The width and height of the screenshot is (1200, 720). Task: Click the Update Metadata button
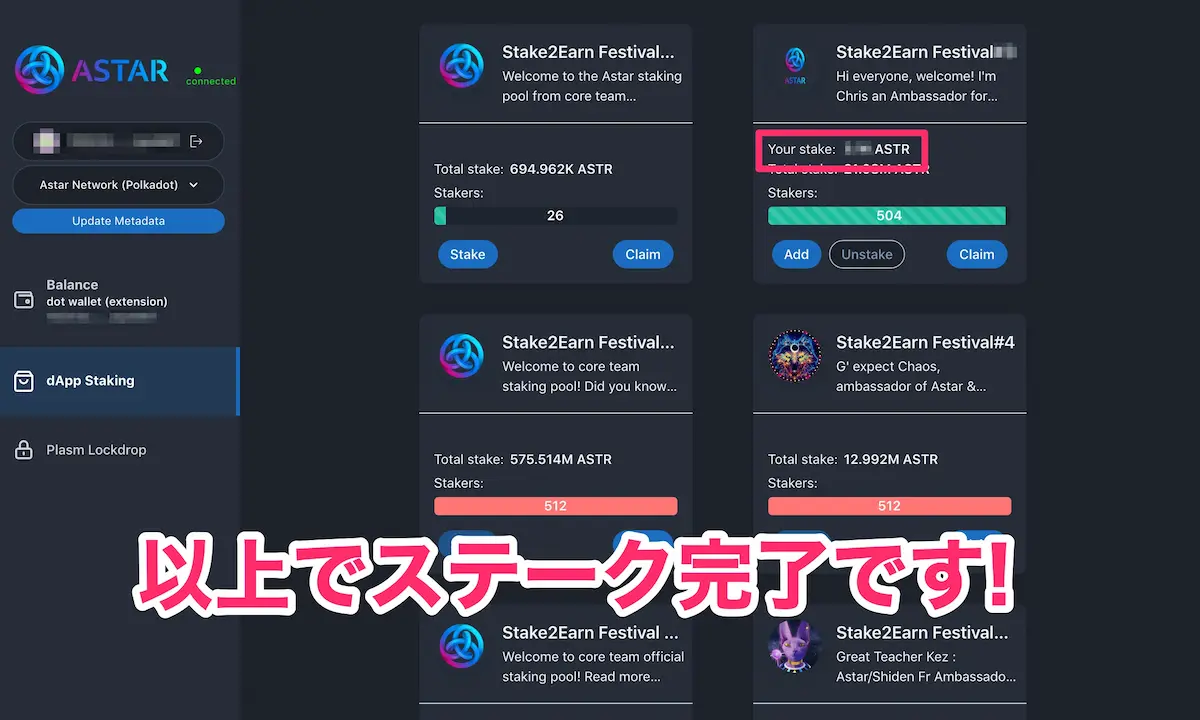click(118, 221)
